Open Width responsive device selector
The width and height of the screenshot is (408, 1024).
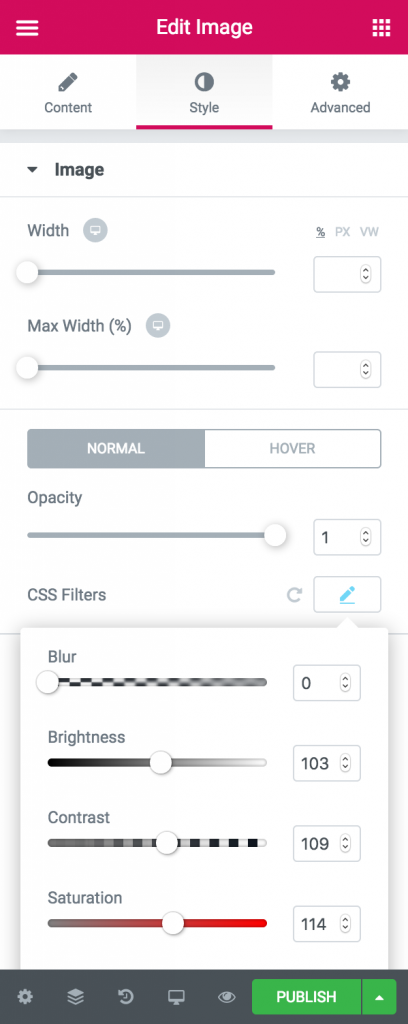coord(95,231)
